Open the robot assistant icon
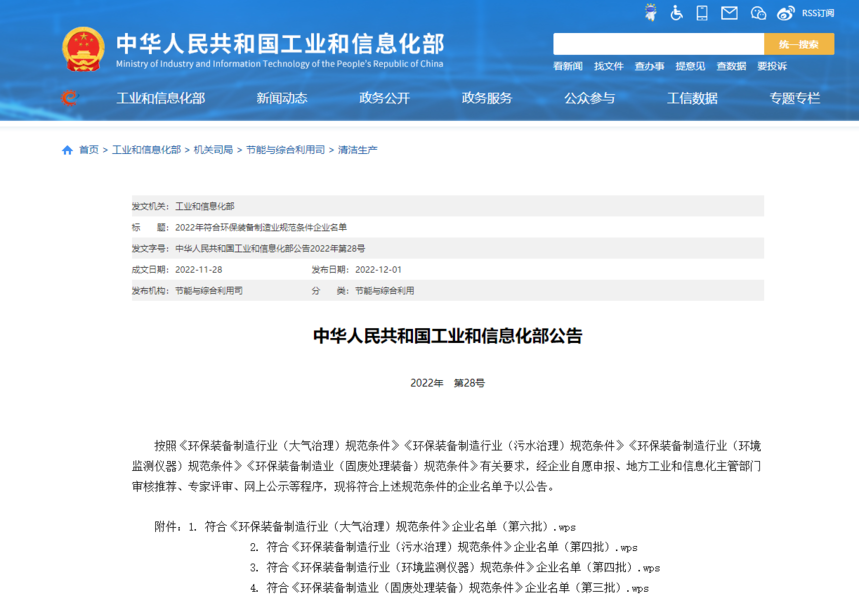 click(650, 13)
